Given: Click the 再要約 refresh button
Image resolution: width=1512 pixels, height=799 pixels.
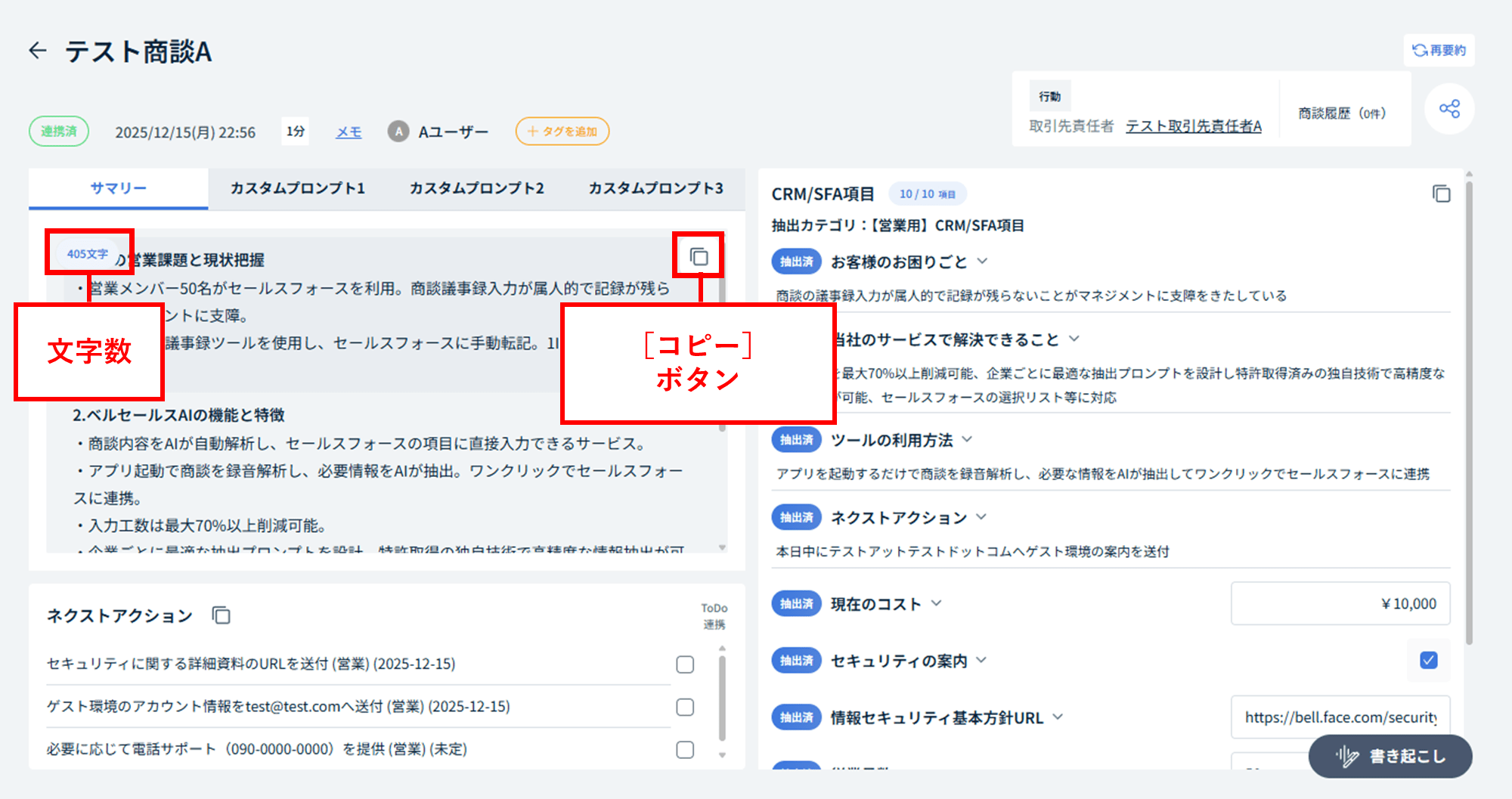Looking at the screenshot, I should 1439,51.
